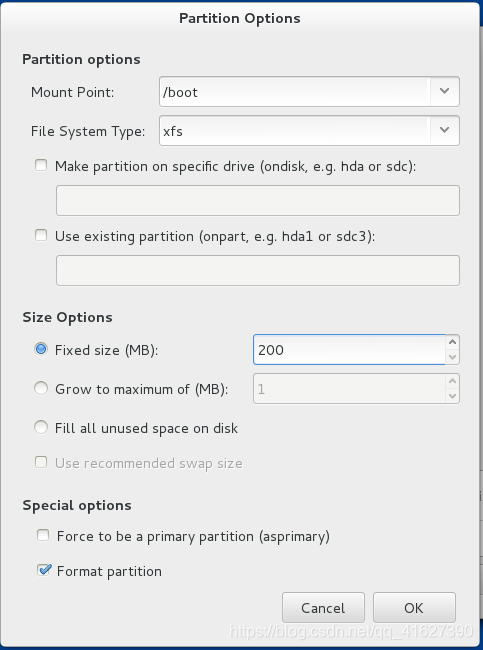Click the Cancel button

(323, 608)
